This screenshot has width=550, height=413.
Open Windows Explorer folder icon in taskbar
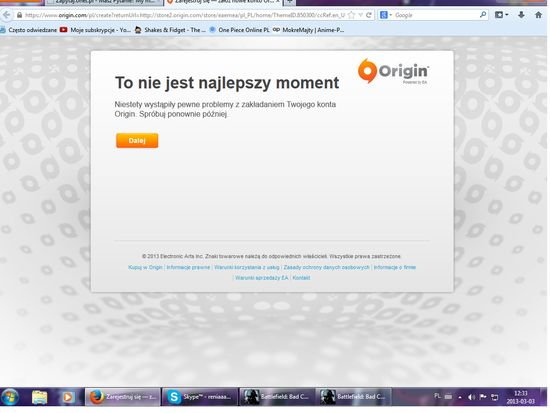click(x=39, y=397)
